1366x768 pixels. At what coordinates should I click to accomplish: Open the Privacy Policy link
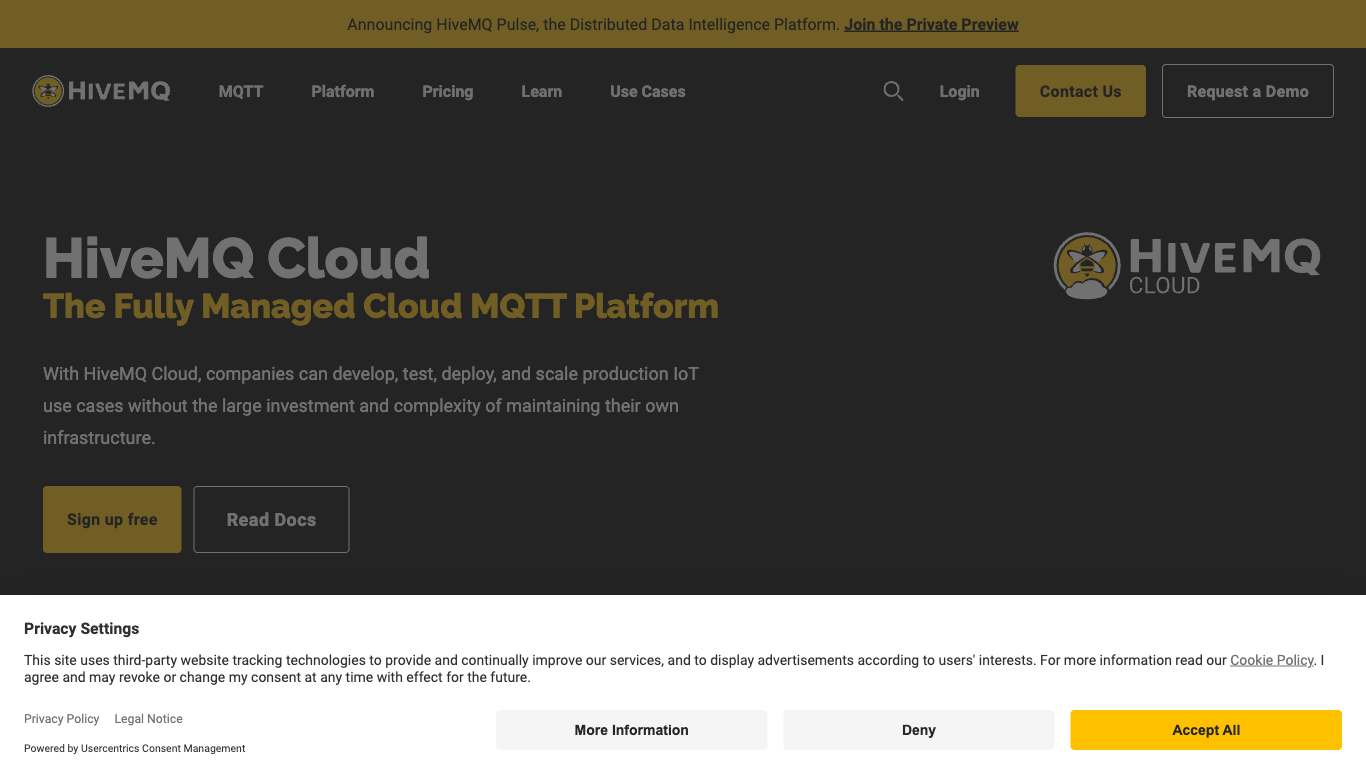(62, 719)
